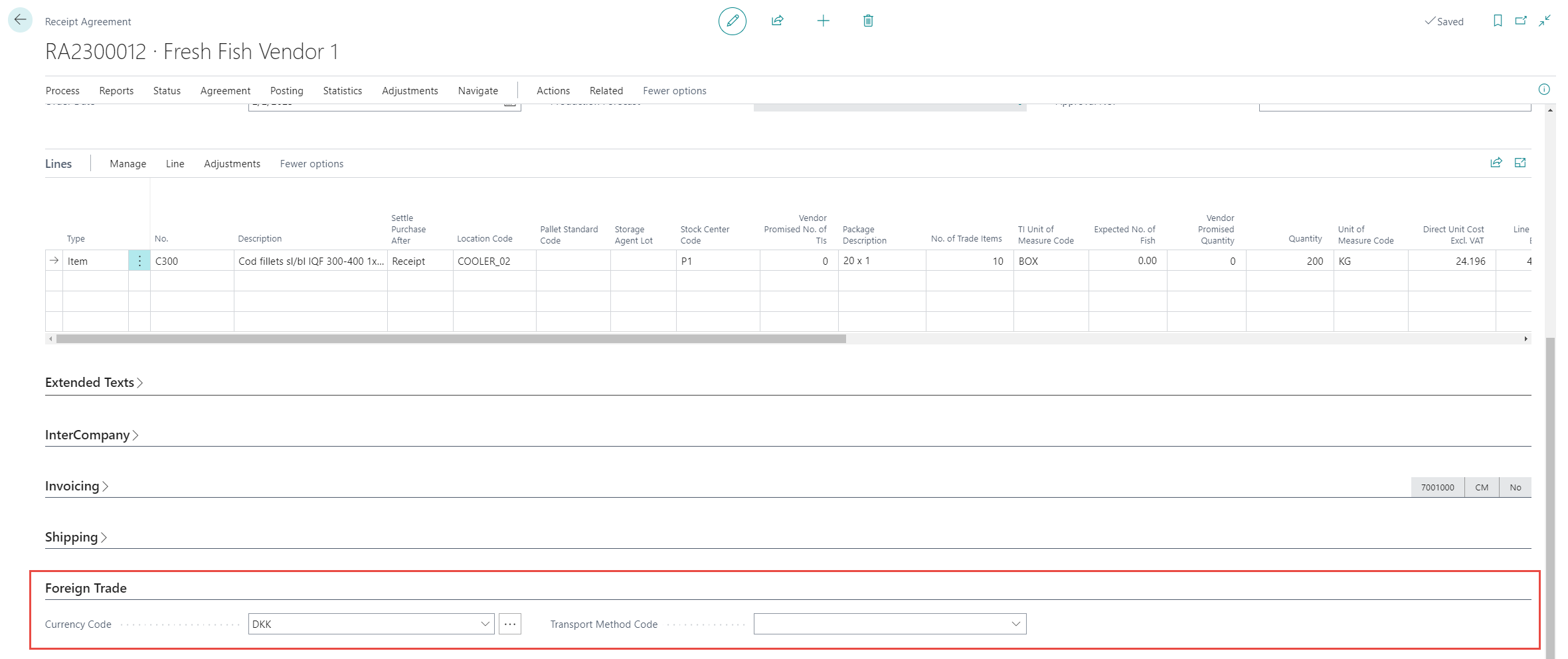Click the info icon below header
Image resolution: width=1568 pixels, height=659 pixels.
click(x=1543, y=90)
